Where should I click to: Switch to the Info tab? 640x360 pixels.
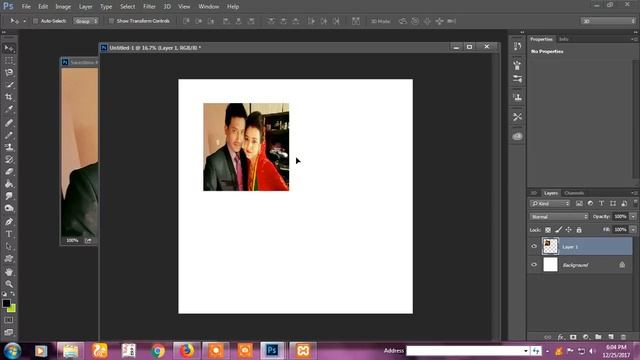pos(564,39)
